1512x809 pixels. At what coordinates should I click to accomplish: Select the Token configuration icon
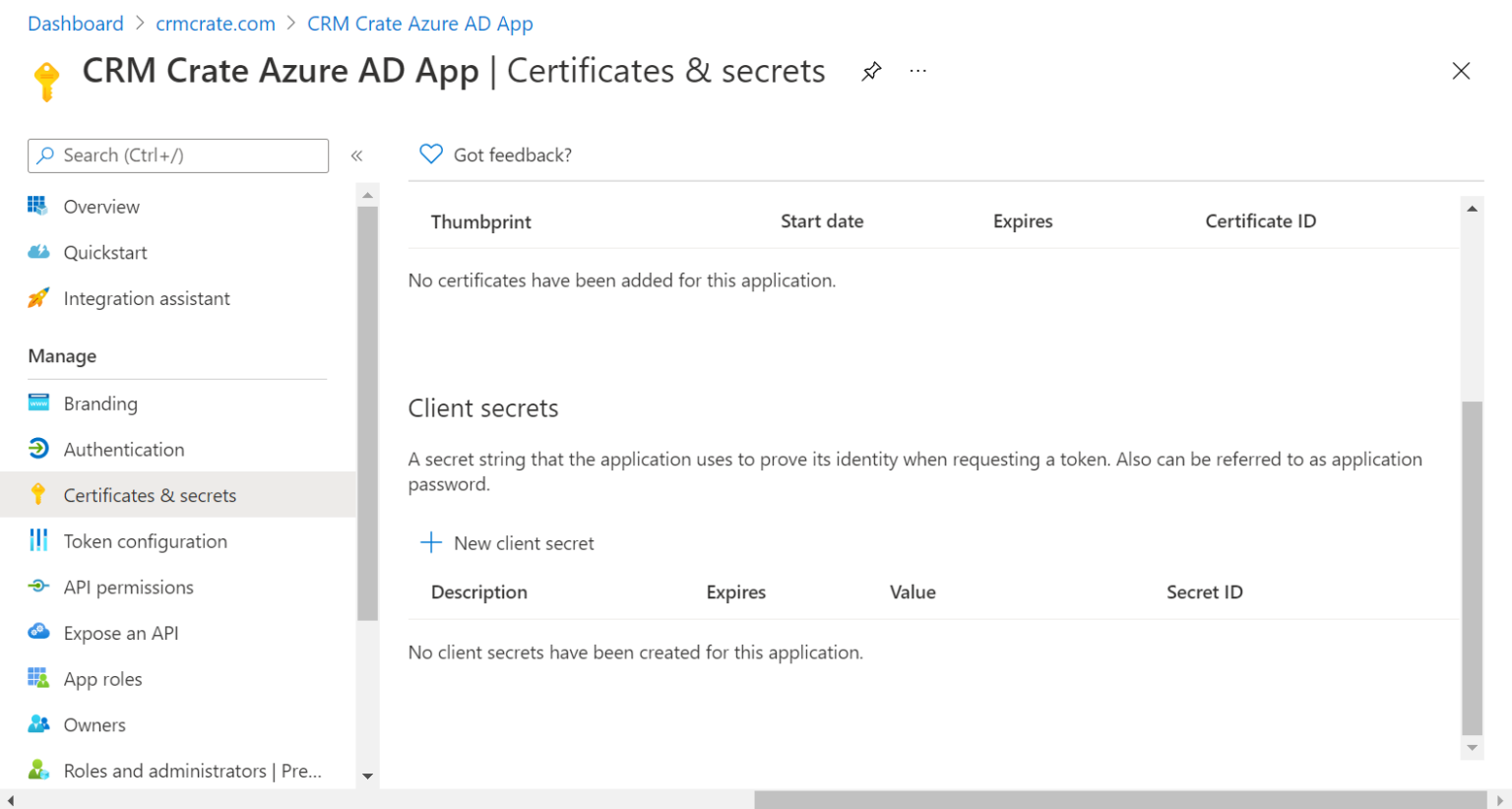click(x=37, y=540)
